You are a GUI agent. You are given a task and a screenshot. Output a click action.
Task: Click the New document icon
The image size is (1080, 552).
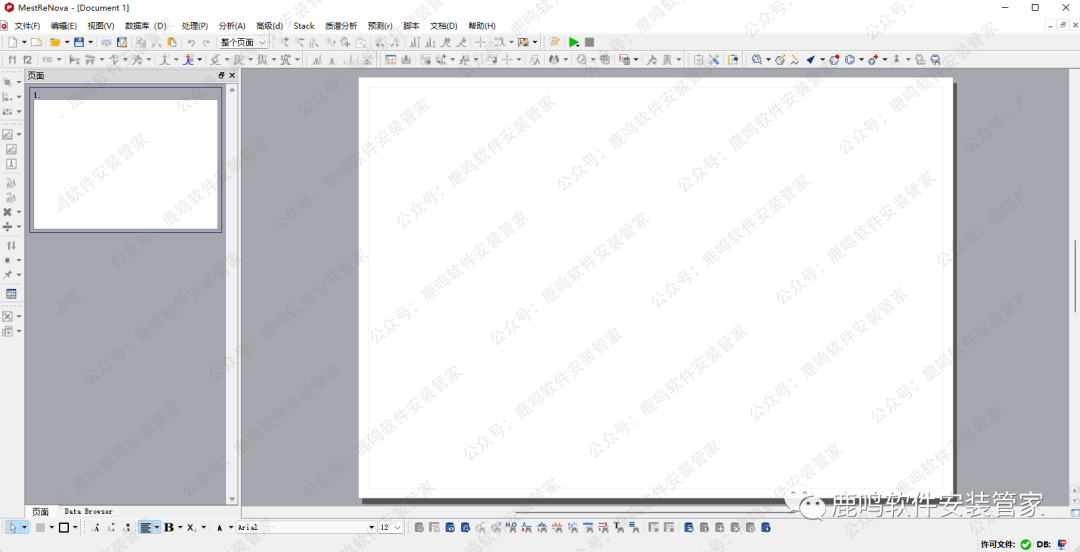13,42
